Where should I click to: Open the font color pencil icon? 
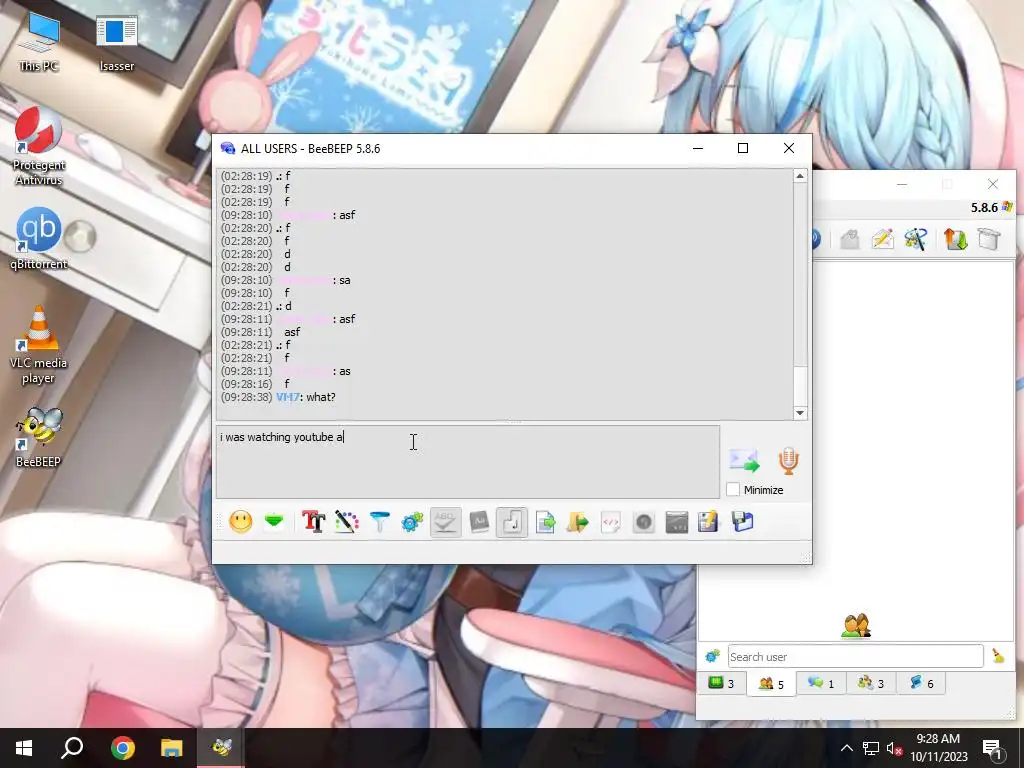347,522
